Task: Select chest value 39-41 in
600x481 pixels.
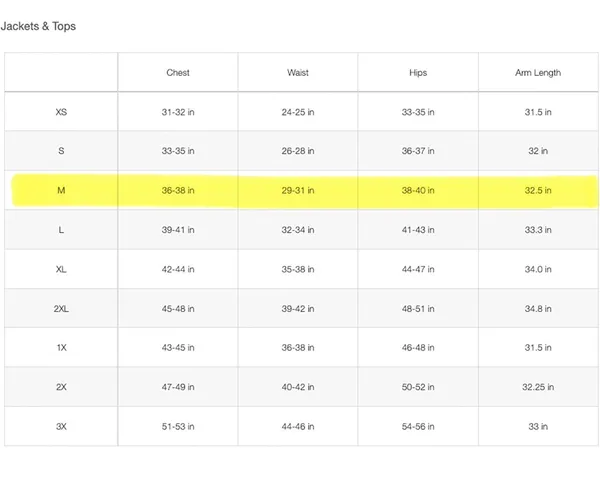Action: (178, 230)
